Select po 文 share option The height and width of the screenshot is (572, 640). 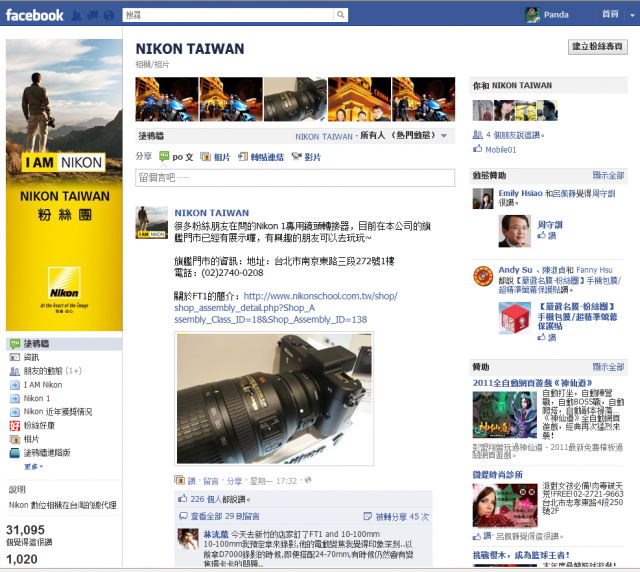click(176, 157)
